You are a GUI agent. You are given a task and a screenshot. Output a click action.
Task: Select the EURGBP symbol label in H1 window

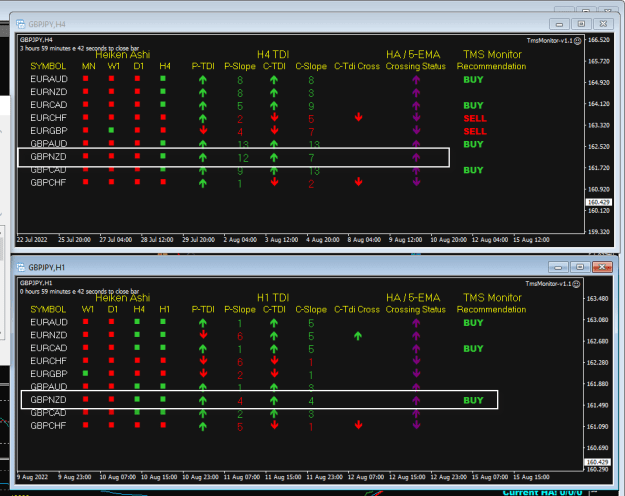click(49, 374)
